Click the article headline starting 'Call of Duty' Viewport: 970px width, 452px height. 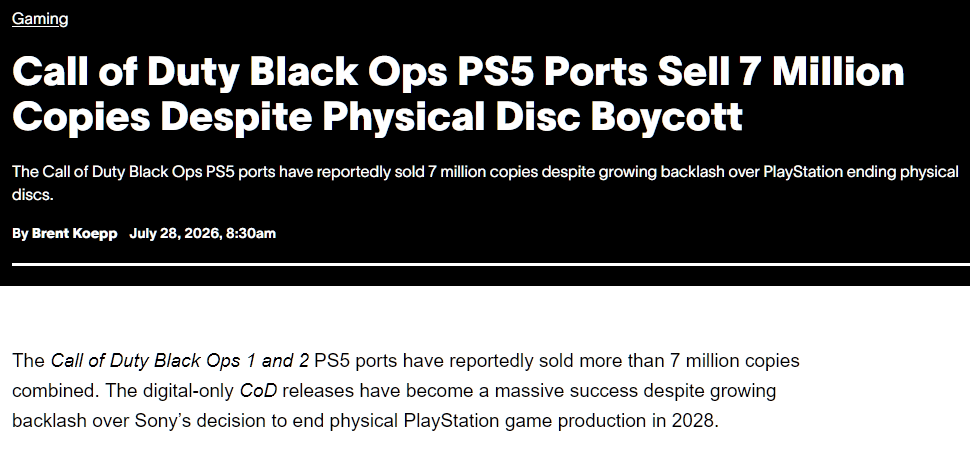tap(458, 93)
